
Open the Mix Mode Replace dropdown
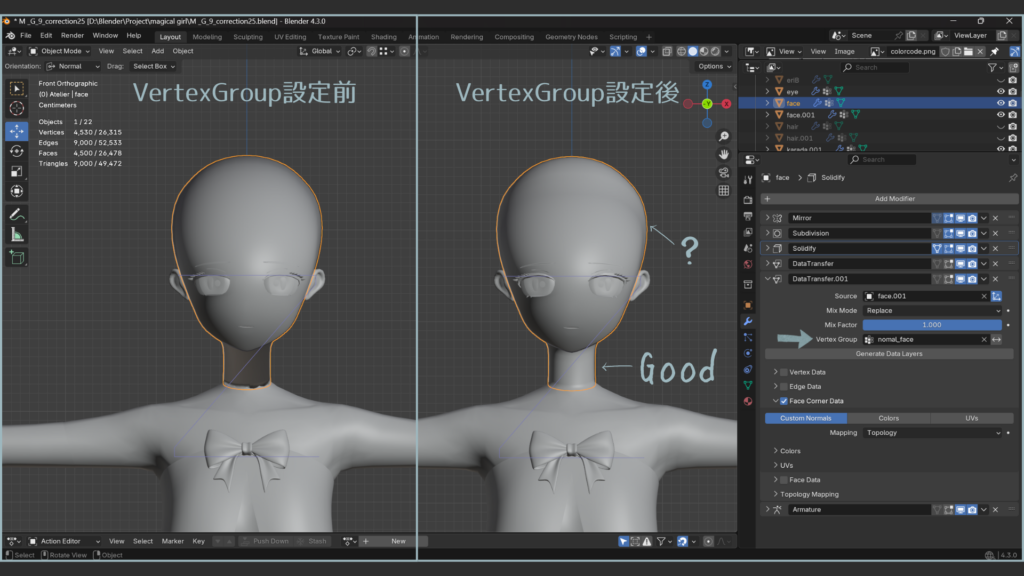click(x=932, y=311)
